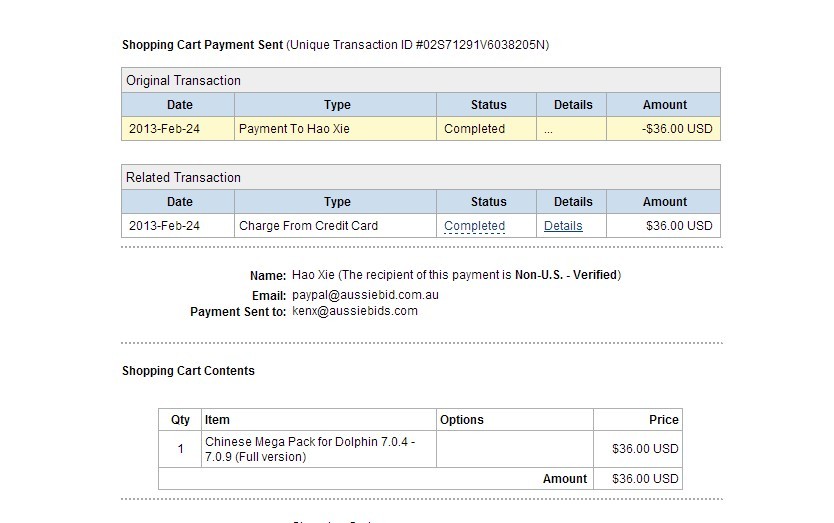Click the Original Transaction section header
Image resolution: width=834 pixels, height=523 pixels.
(x=183, y=81)
